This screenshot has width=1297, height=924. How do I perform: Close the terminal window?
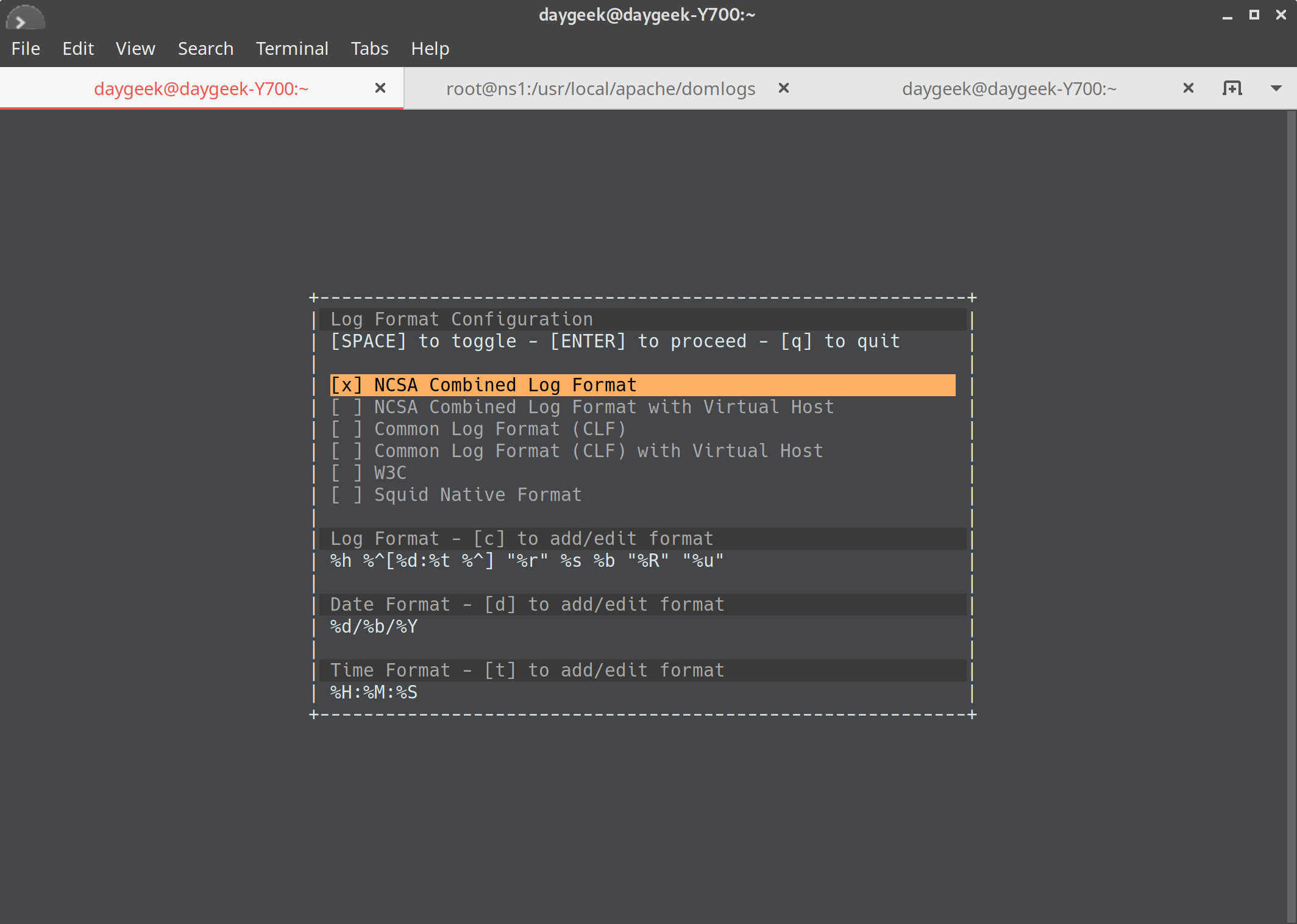[x=1281, y=15]
